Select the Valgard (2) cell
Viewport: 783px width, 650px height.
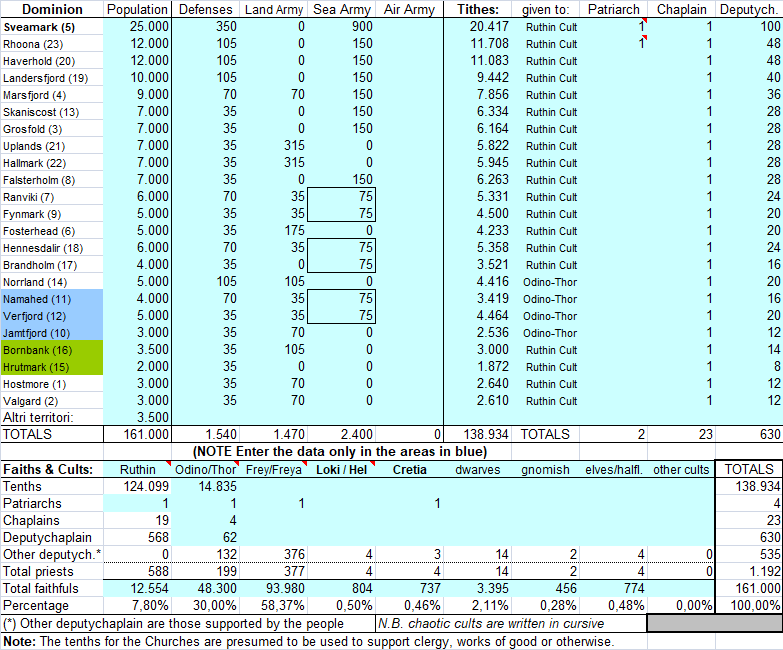tap(52, 400)
